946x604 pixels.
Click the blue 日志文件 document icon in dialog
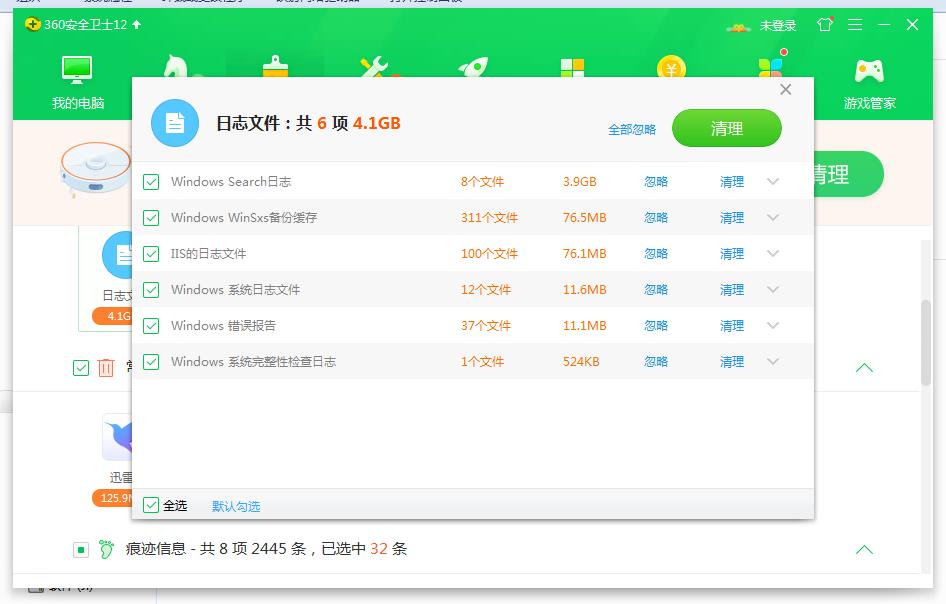[x=175, y=123]
